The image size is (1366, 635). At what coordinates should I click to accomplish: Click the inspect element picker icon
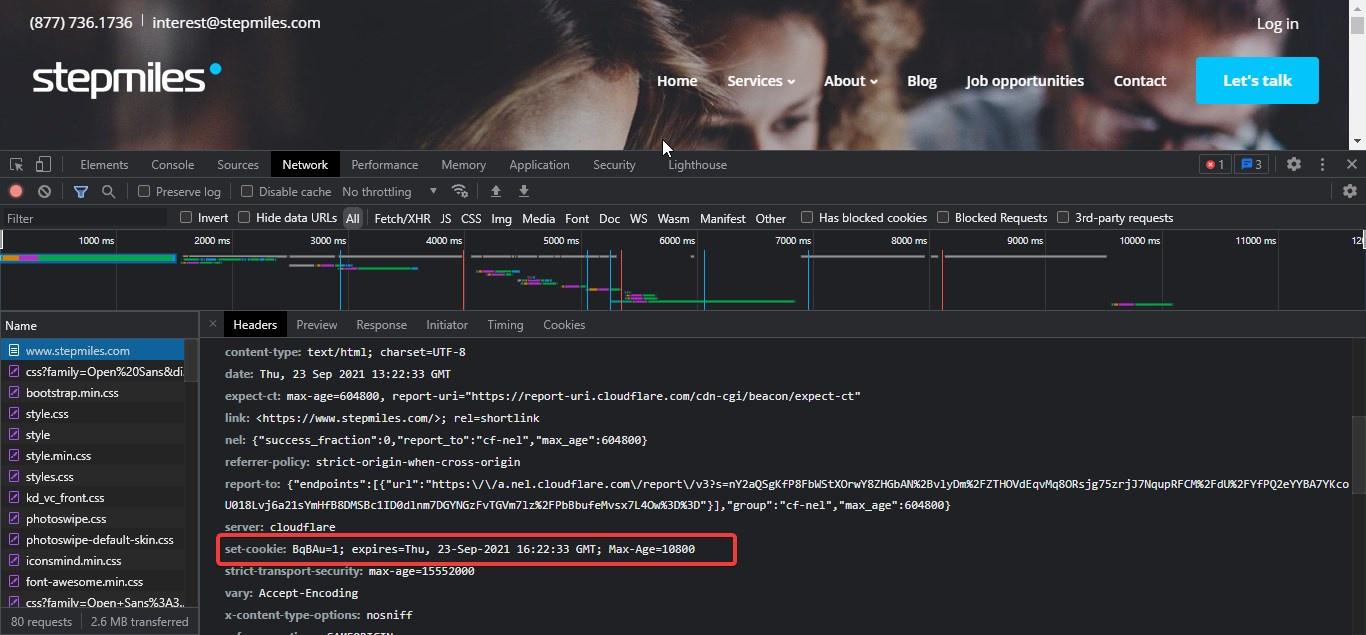[x=16, y=165]
